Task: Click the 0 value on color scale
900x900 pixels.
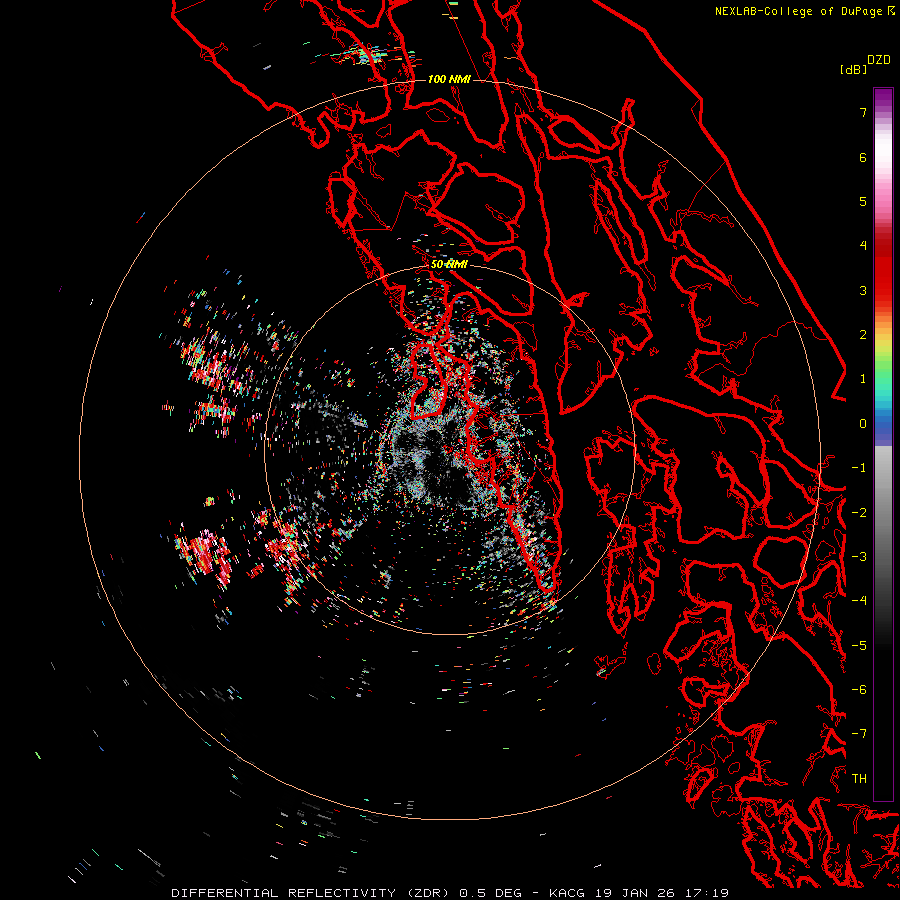Action: point(863,424)
